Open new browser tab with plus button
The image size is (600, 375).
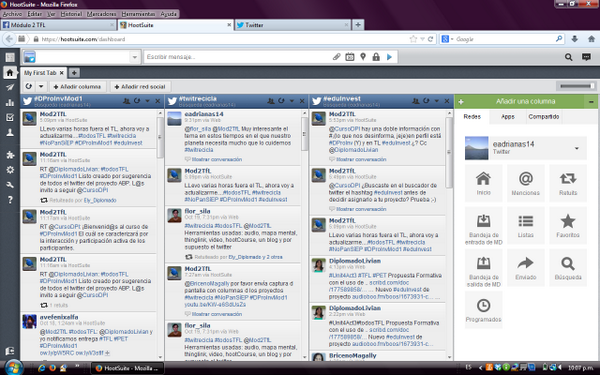point(358,25)
